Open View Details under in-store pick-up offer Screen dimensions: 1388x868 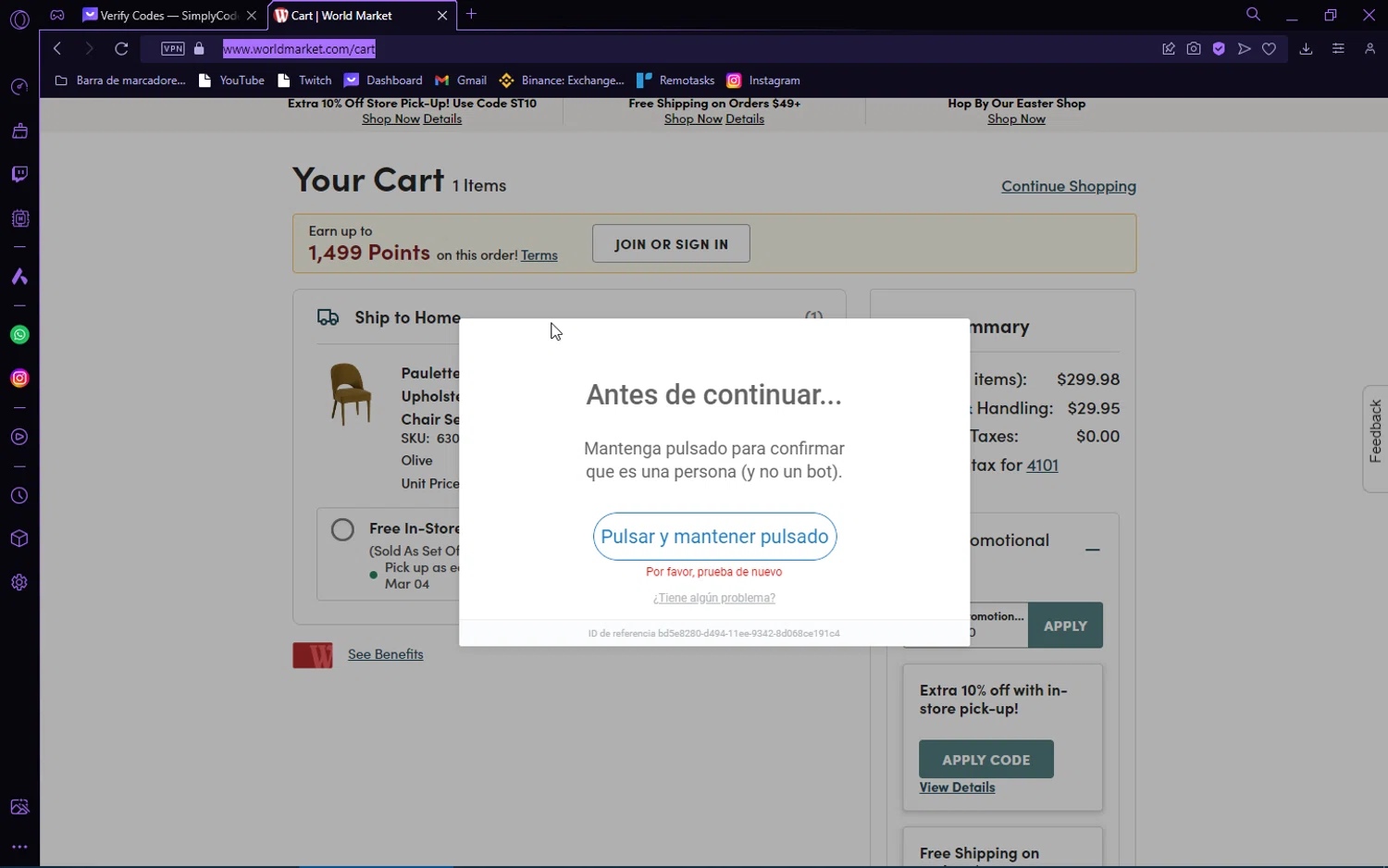958,787
